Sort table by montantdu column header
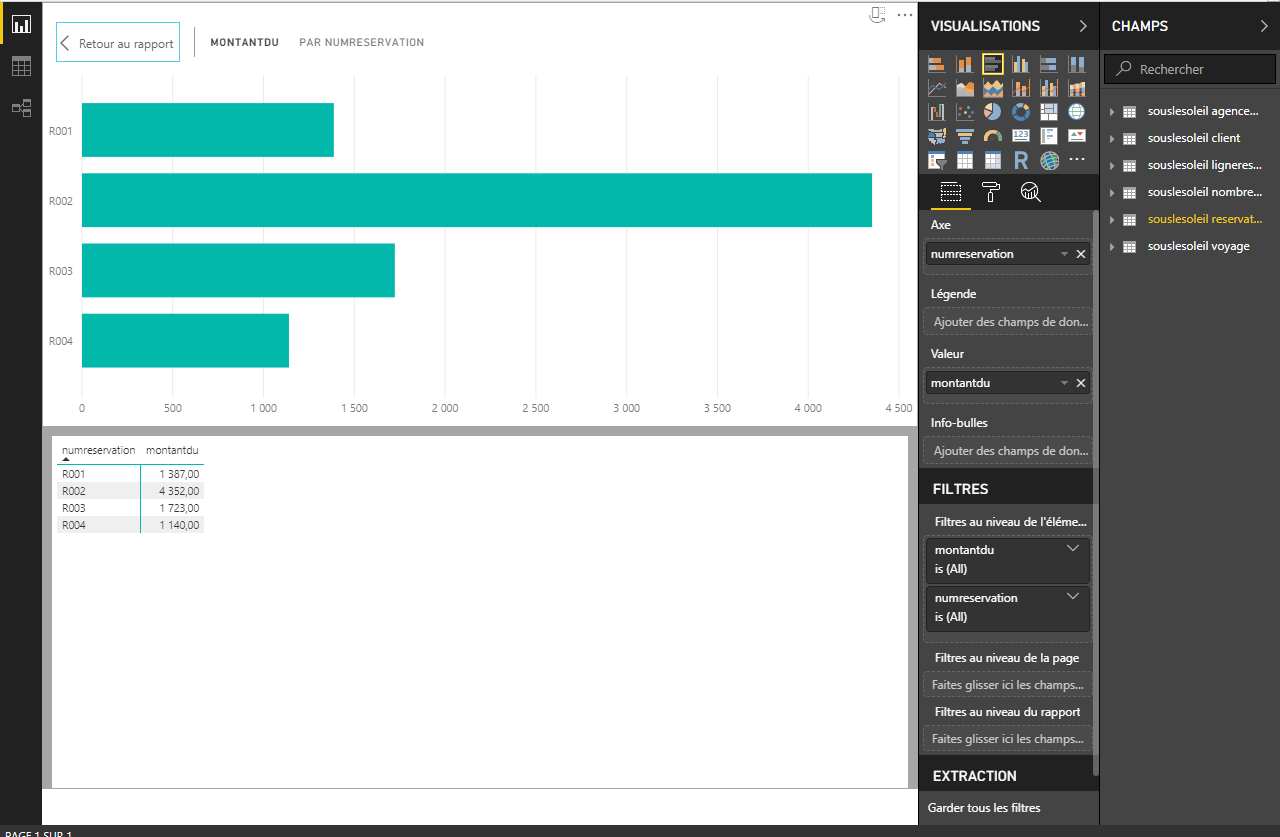 (x=172, y=450)
